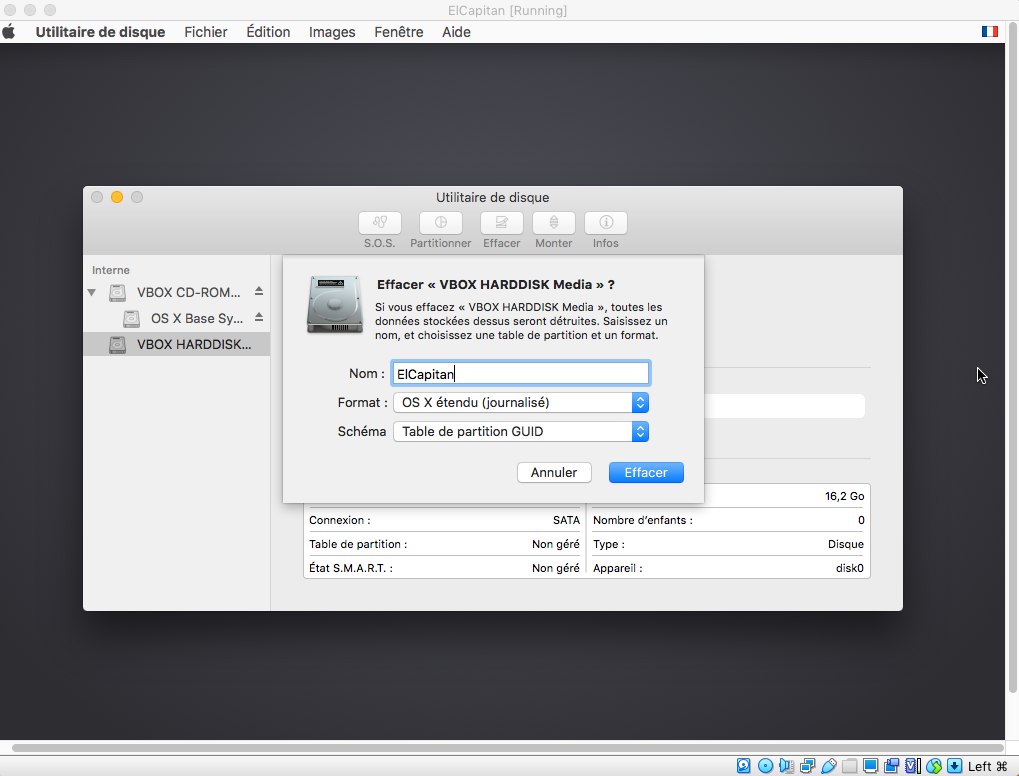Click the Nom text field containing ElCapitan
This screenshot has height=776, width=1019.
pos(521,374)
